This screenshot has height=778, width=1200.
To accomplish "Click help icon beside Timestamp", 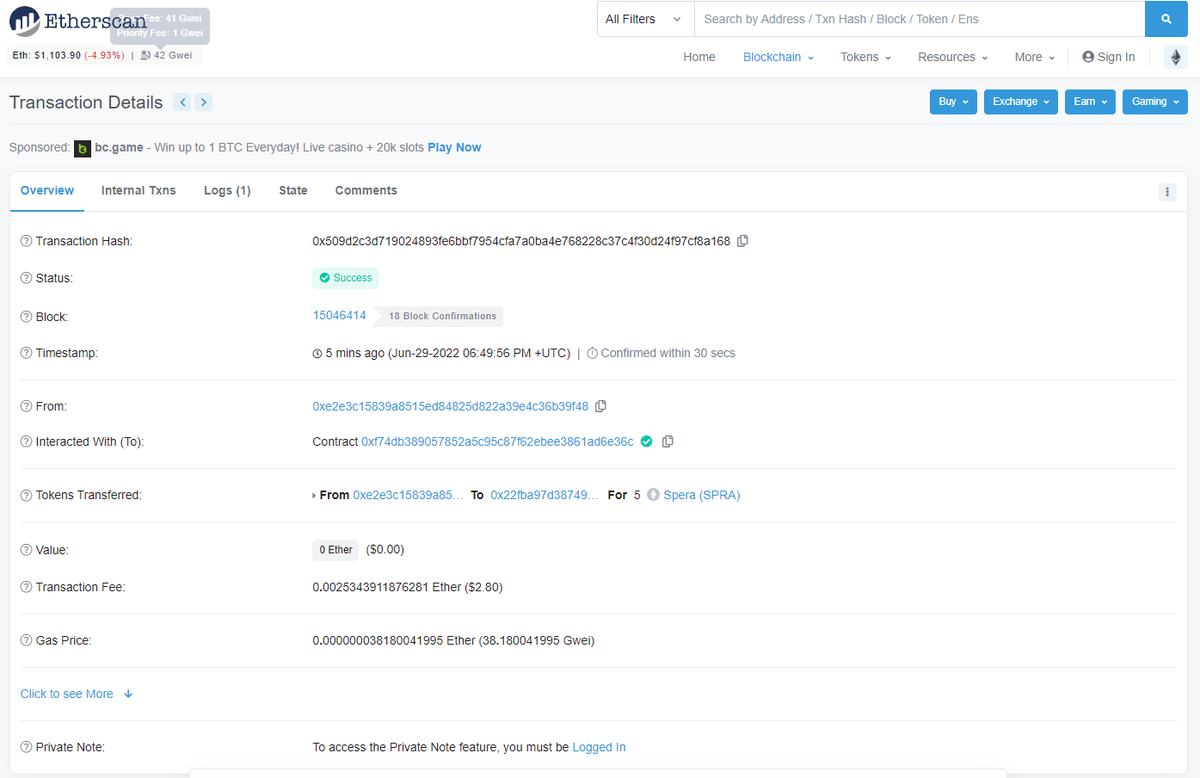I will click(26, 353).
